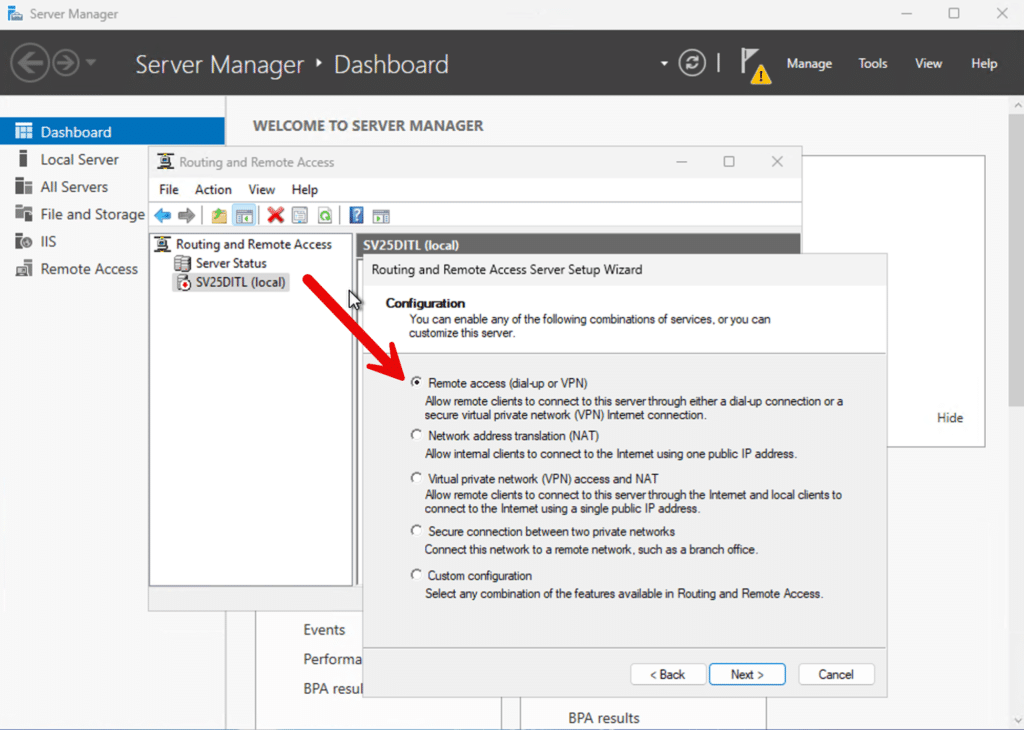Open the Tools menu in Server Manager
Viewport: 1024px width, 730px height.
872,63
